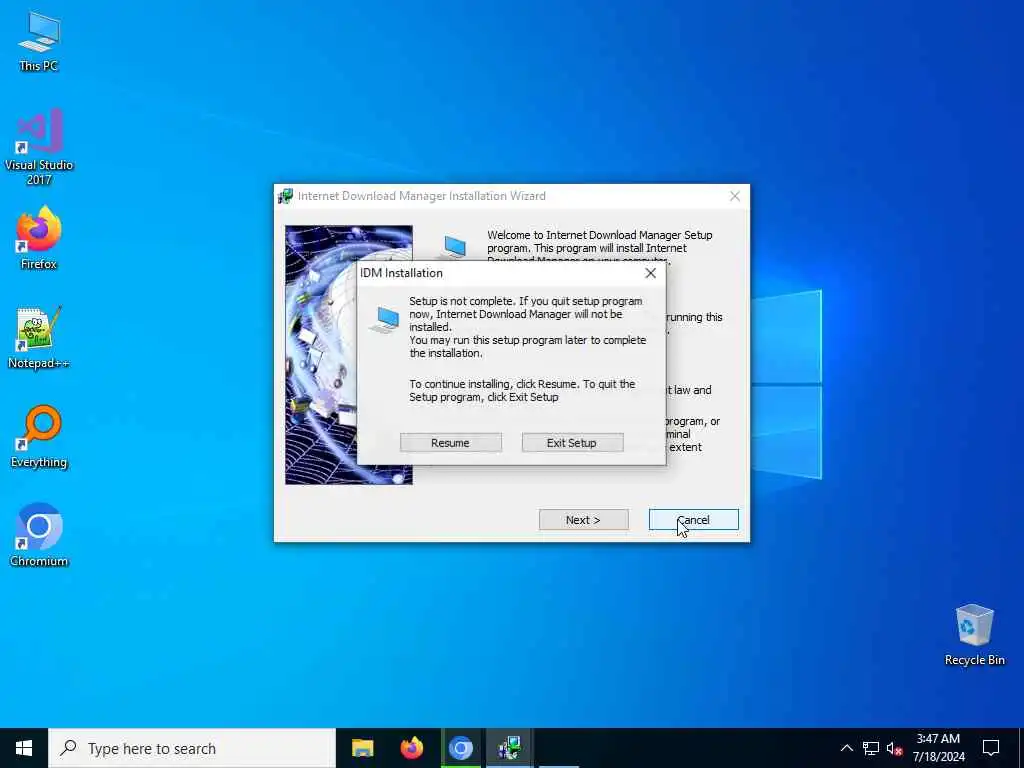This screenshot has width=1024, height=768.
Task: Select Notepad++ desktop shortcut
Action: pos(39,338)
